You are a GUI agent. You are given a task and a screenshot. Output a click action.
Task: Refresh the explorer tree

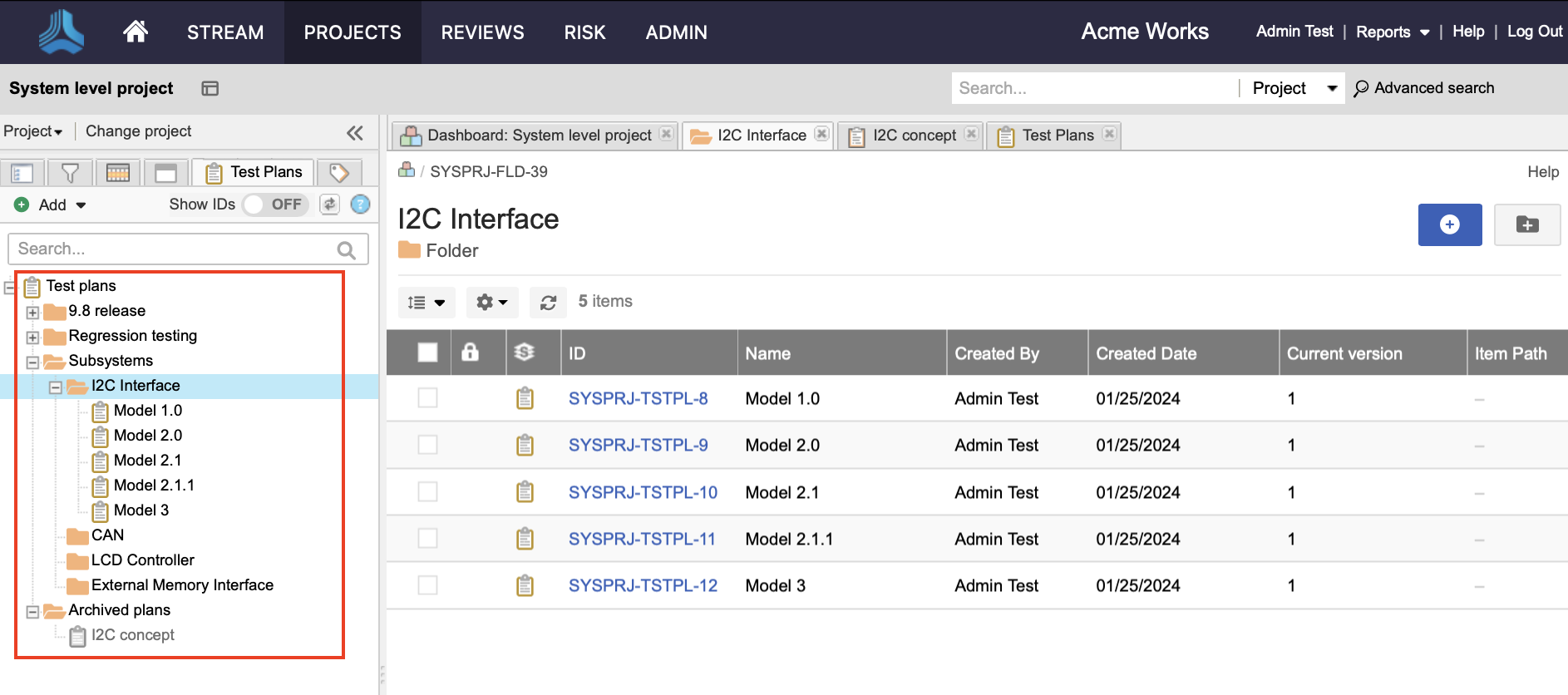330,205
